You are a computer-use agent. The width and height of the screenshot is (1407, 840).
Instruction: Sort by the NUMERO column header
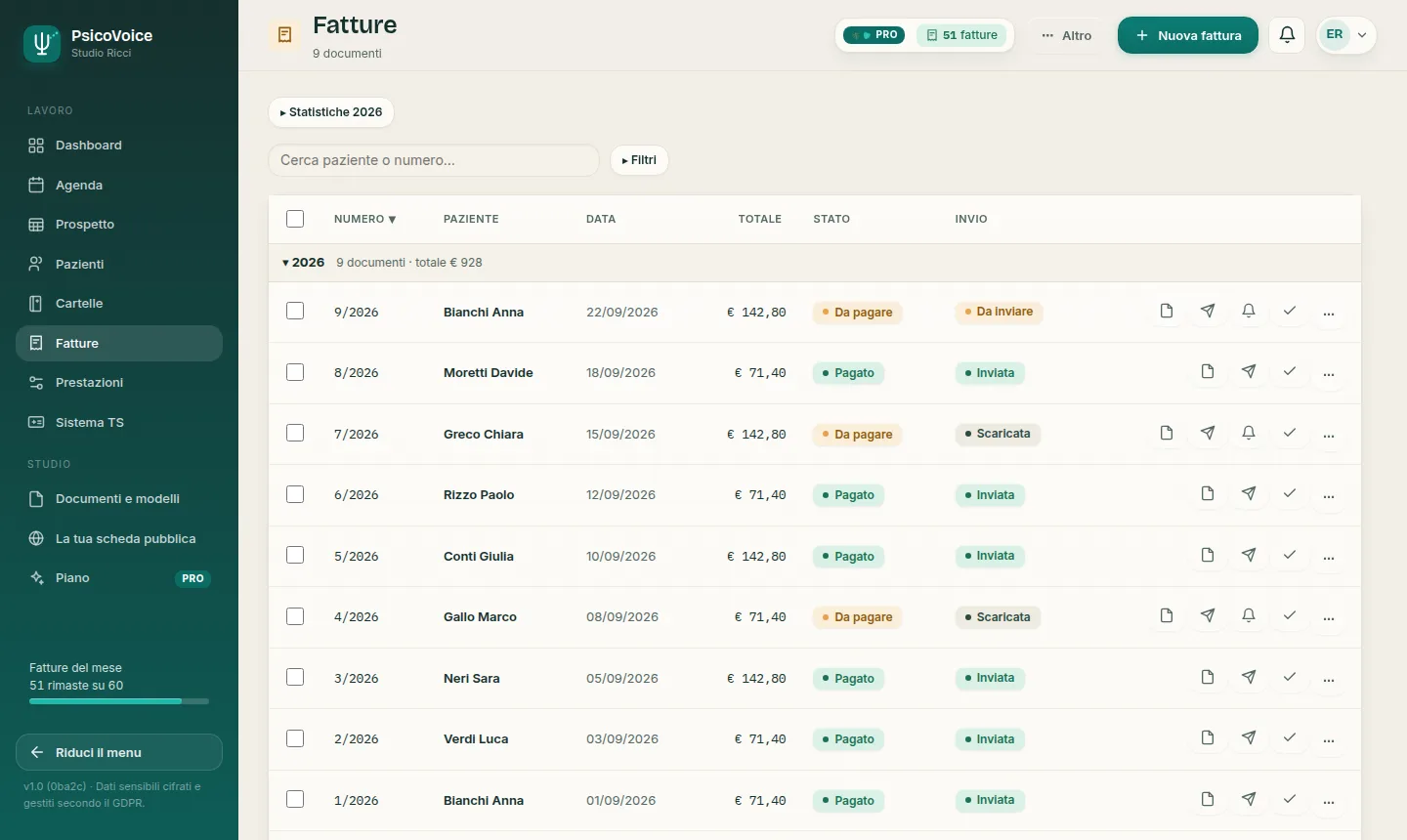364,219
